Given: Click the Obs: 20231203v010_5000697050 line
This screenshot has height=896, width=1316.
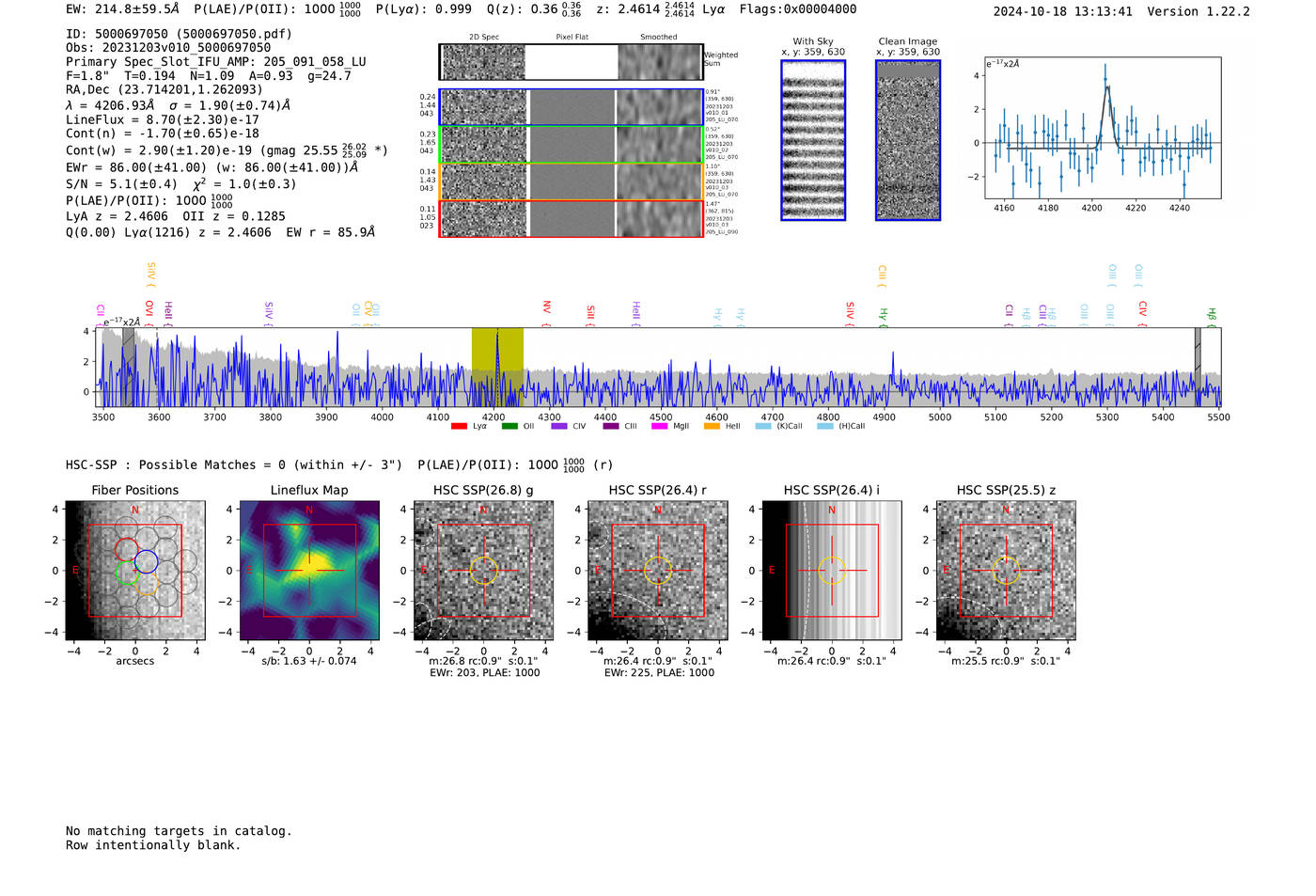Looking at the screenshot, I should pyautogui.click(x=168, y=48).
